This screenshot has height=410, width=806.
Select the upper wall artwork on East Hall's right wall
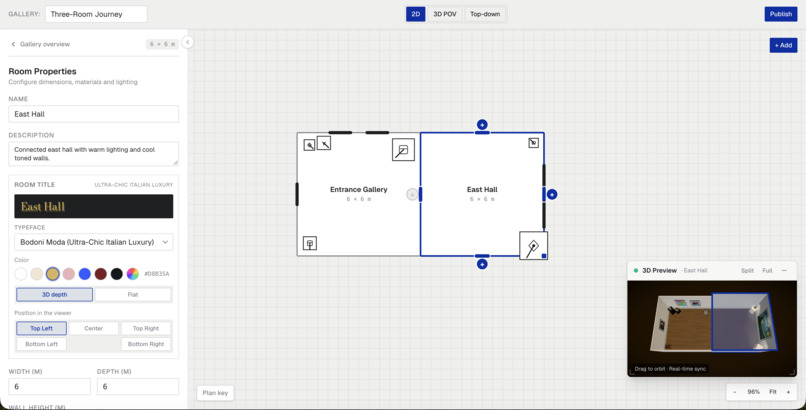pos(544,174)
